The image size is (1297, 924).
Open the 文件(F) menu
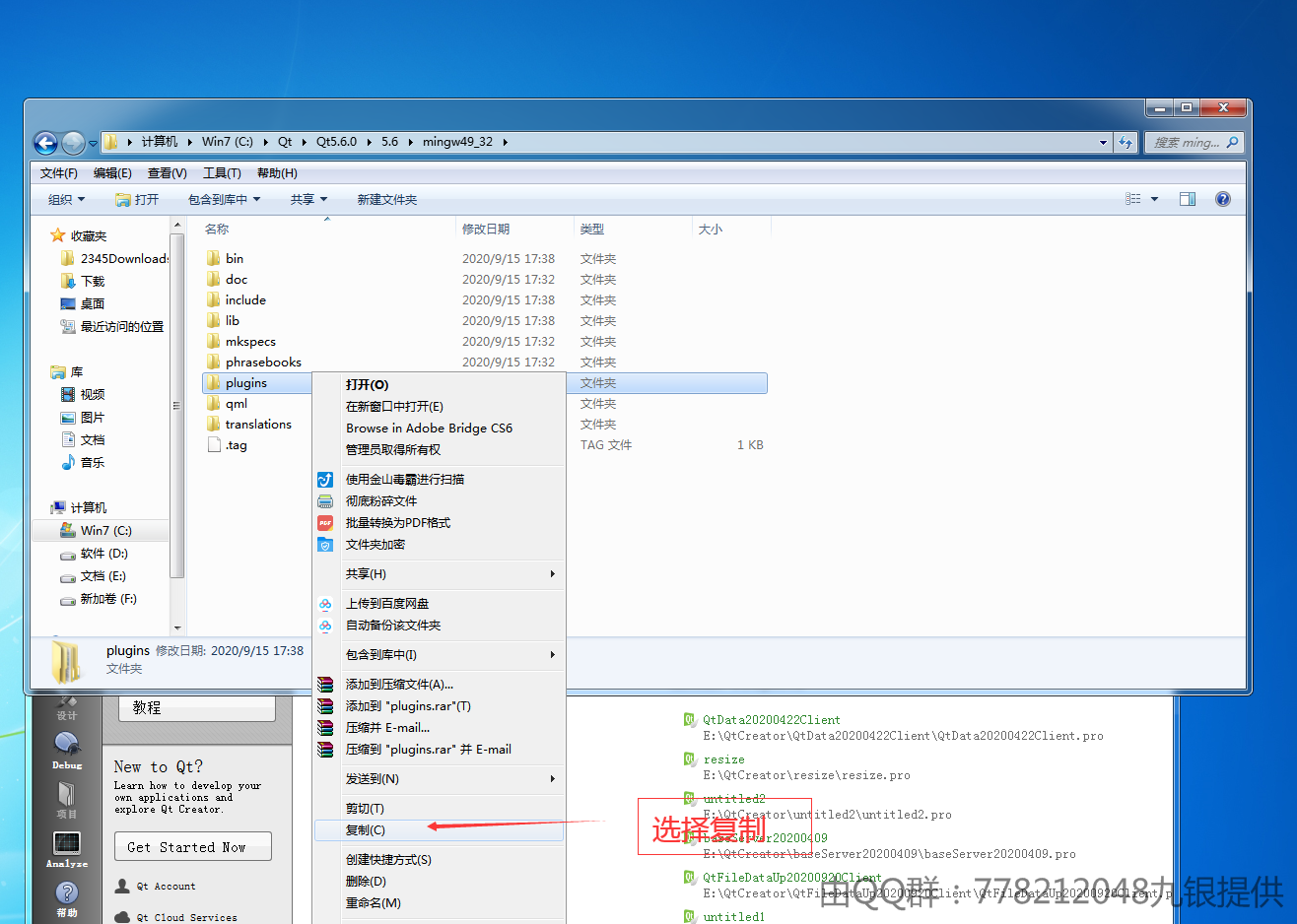59,173
